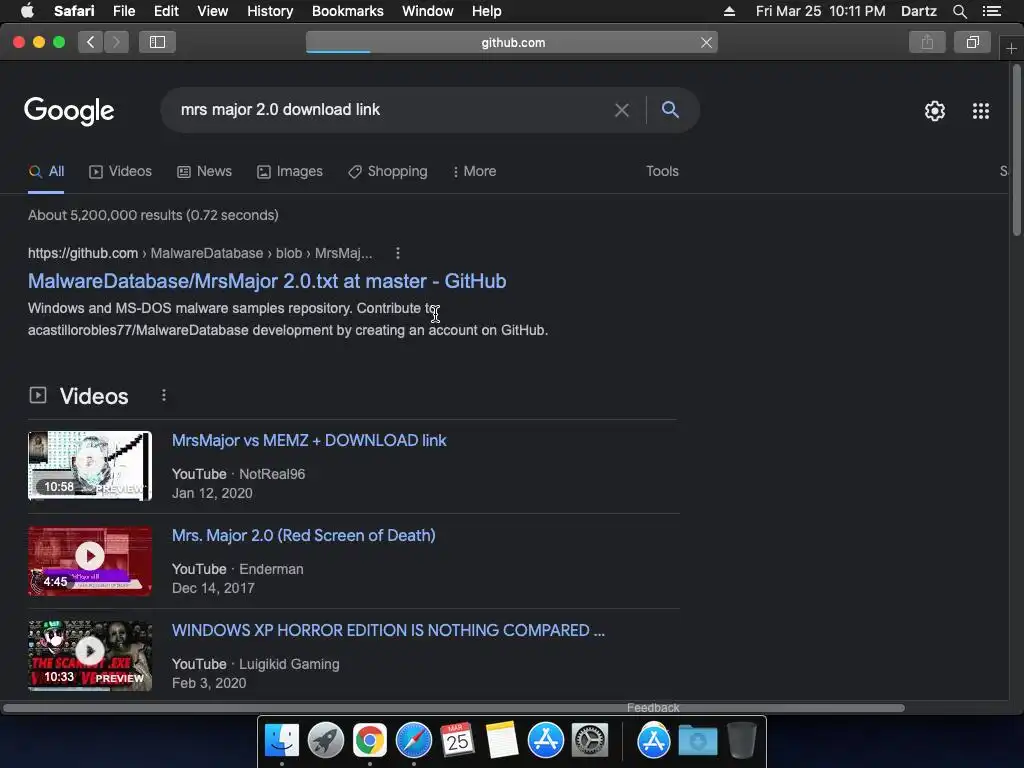Click the Luigikid Gaming video thumbnail
1024x768 pixels.
click(x=90, y=656)
